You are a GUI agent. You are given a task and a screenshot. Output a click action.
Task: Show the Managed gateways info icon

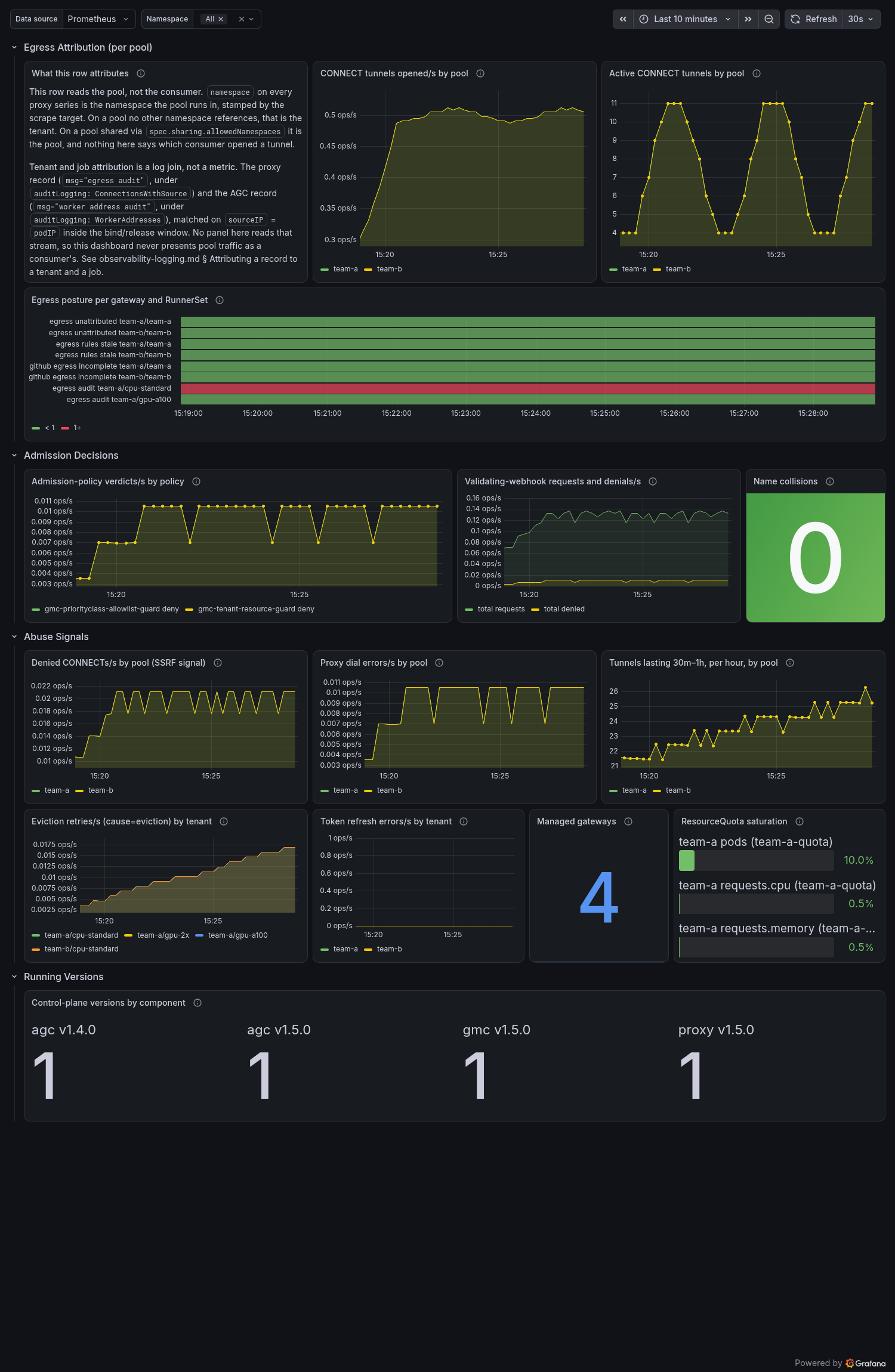coord(628,821)
